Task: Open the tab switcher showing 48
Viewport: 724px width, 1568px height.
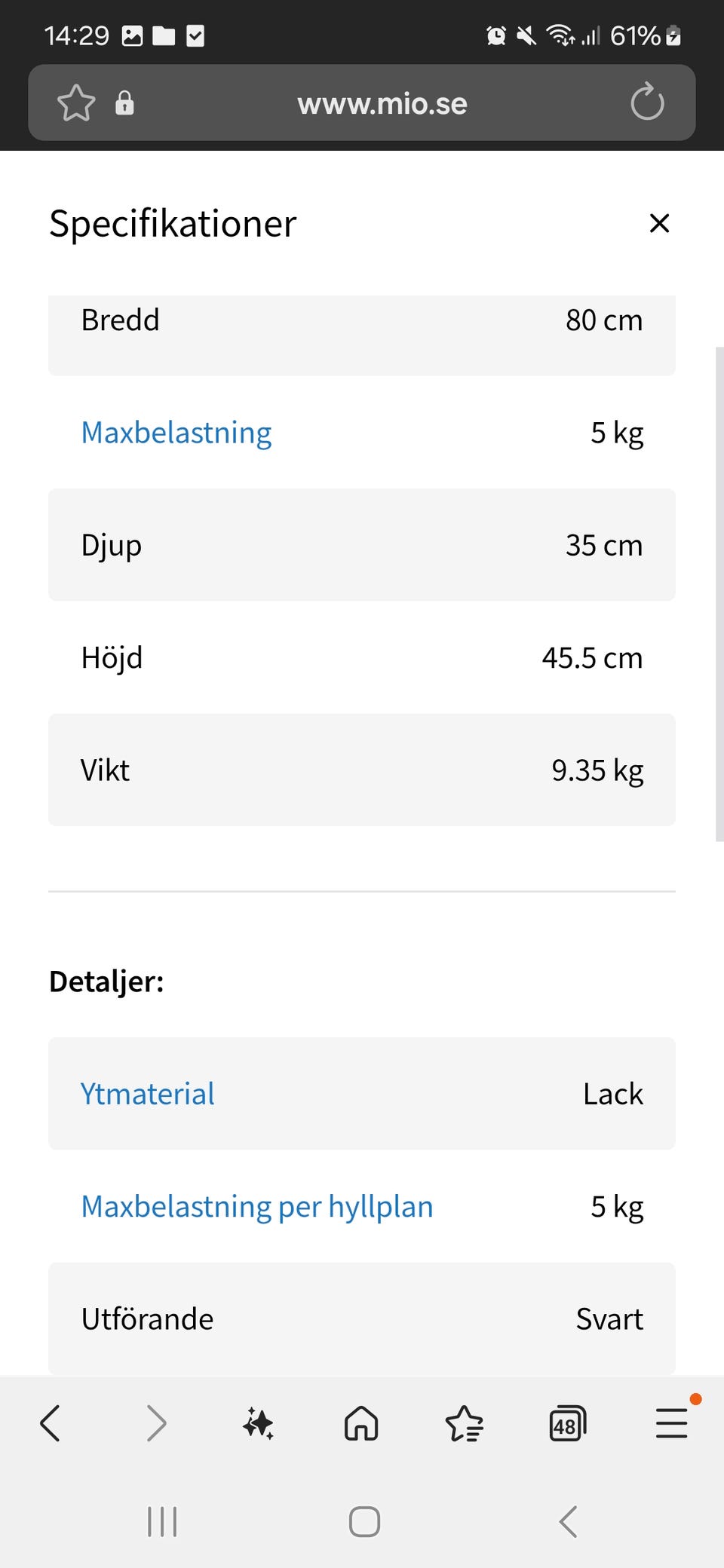Action: [567, 1423]
